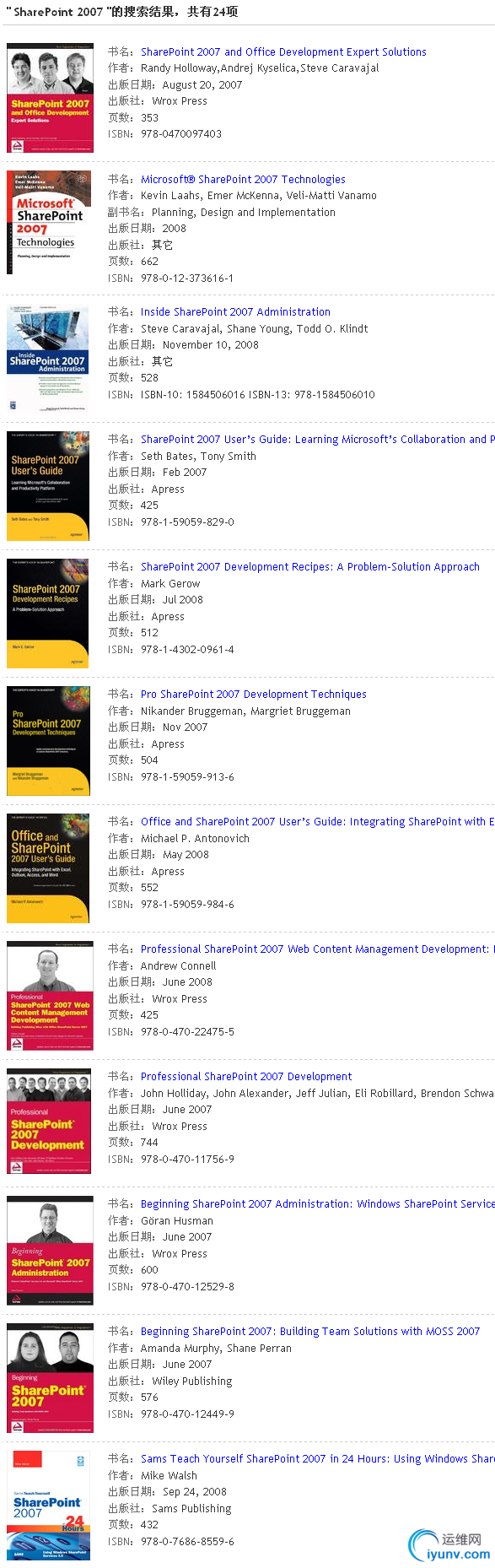The width and height of the screenshot is (495, 1568).
Task: Click the Sams SharePoint 24 Hours cover
Action: (x=48, y=1506)
